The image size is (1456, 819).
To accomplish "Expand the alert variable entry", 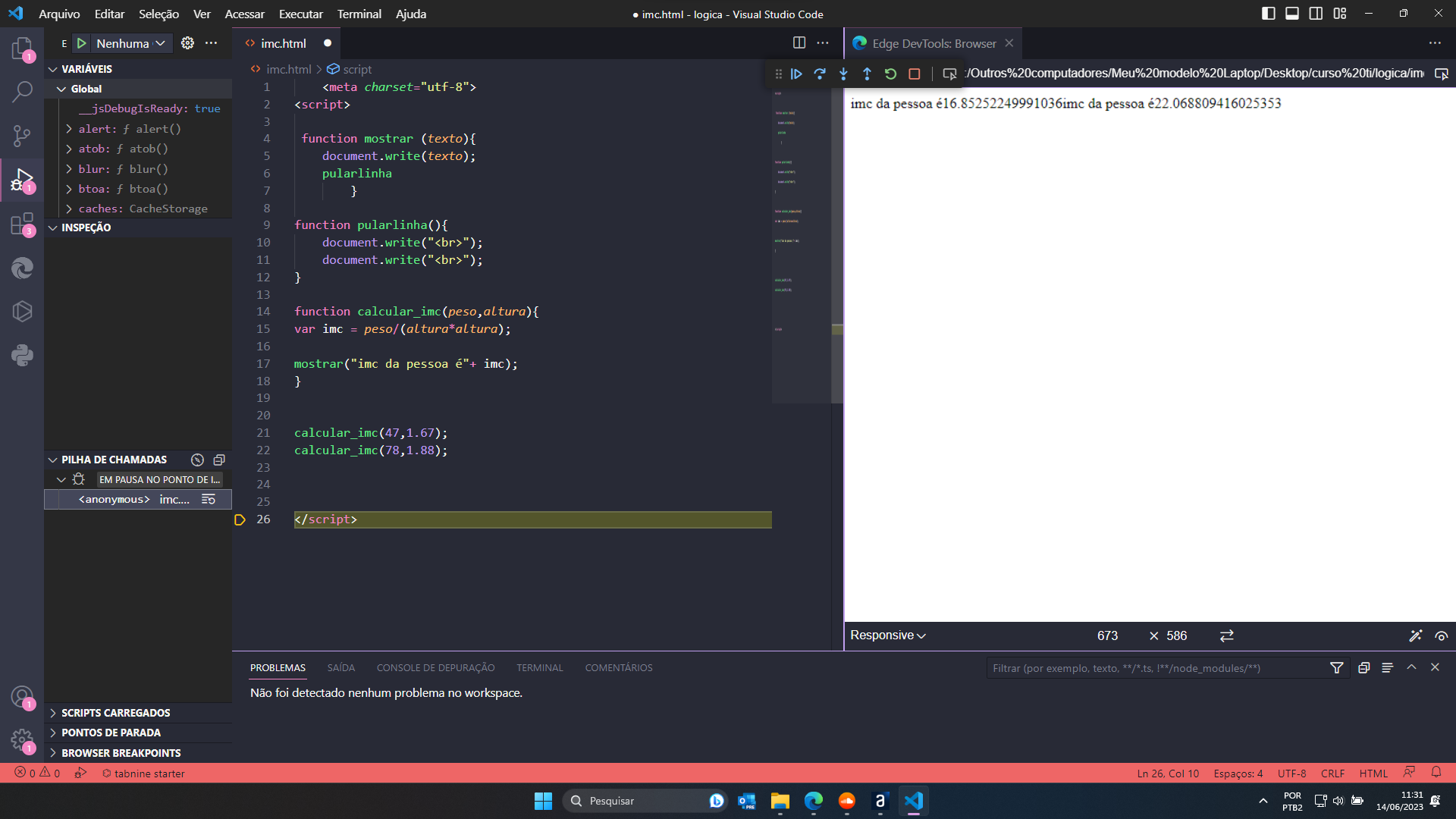I will [x=69, y=129].
